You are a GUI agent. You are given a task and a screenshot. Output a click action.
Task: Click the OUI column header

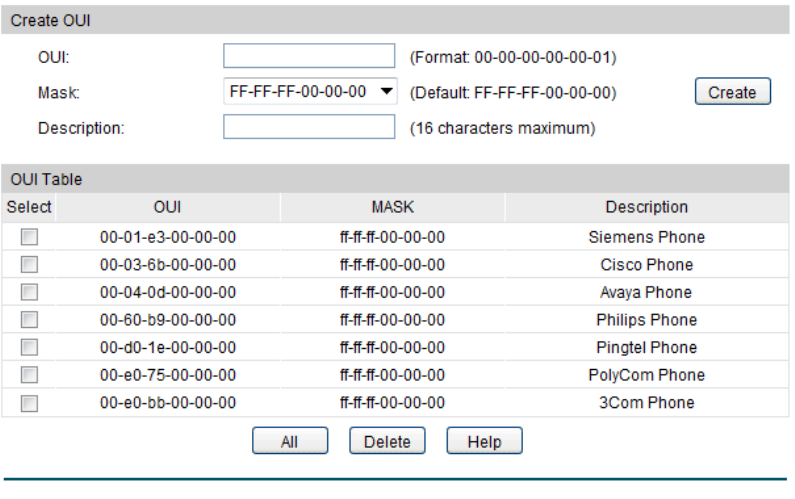[x=167, y=207]
